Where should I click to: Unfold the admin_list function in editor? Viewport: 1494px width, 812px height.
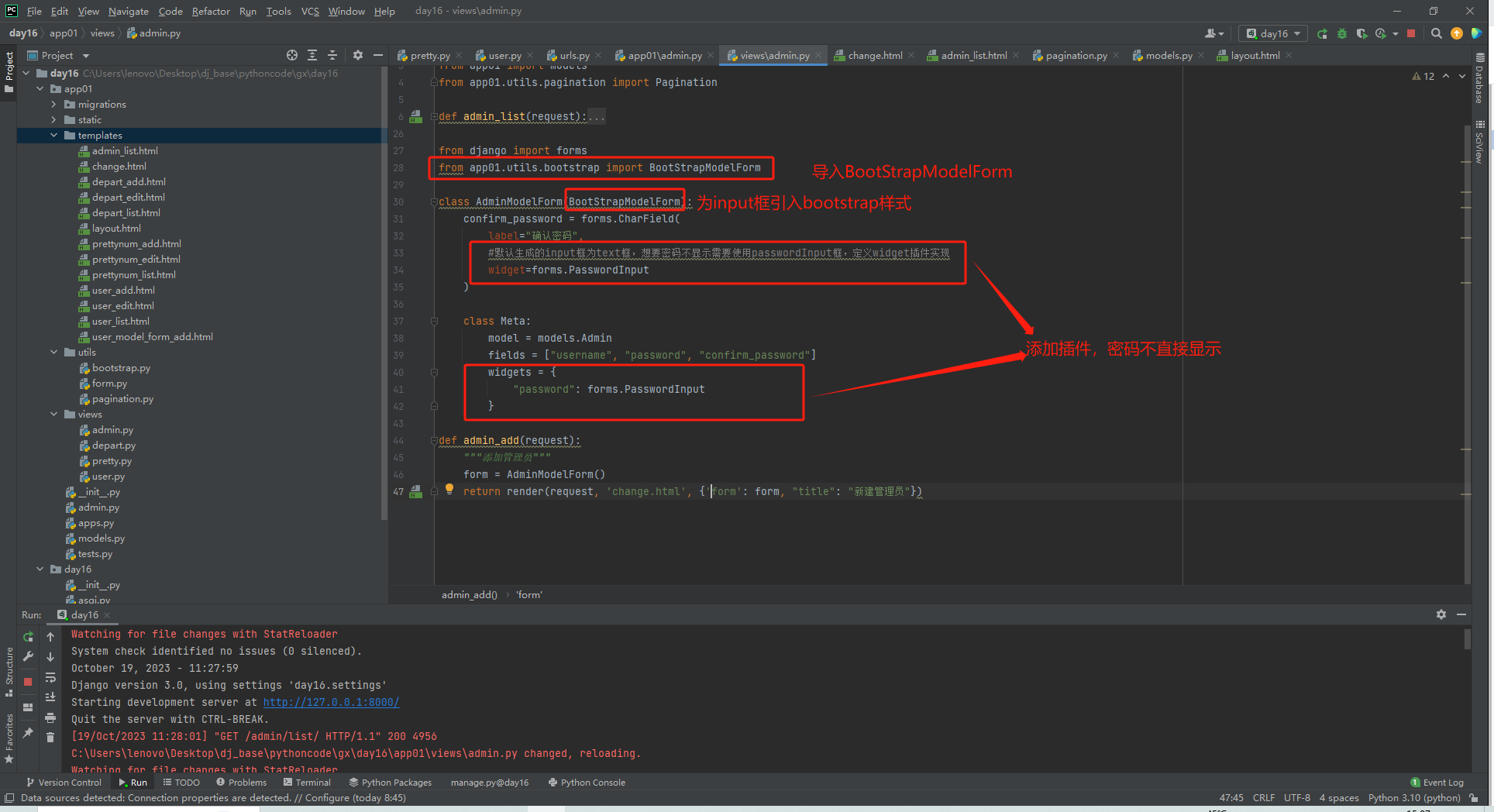tap(435, 117)
